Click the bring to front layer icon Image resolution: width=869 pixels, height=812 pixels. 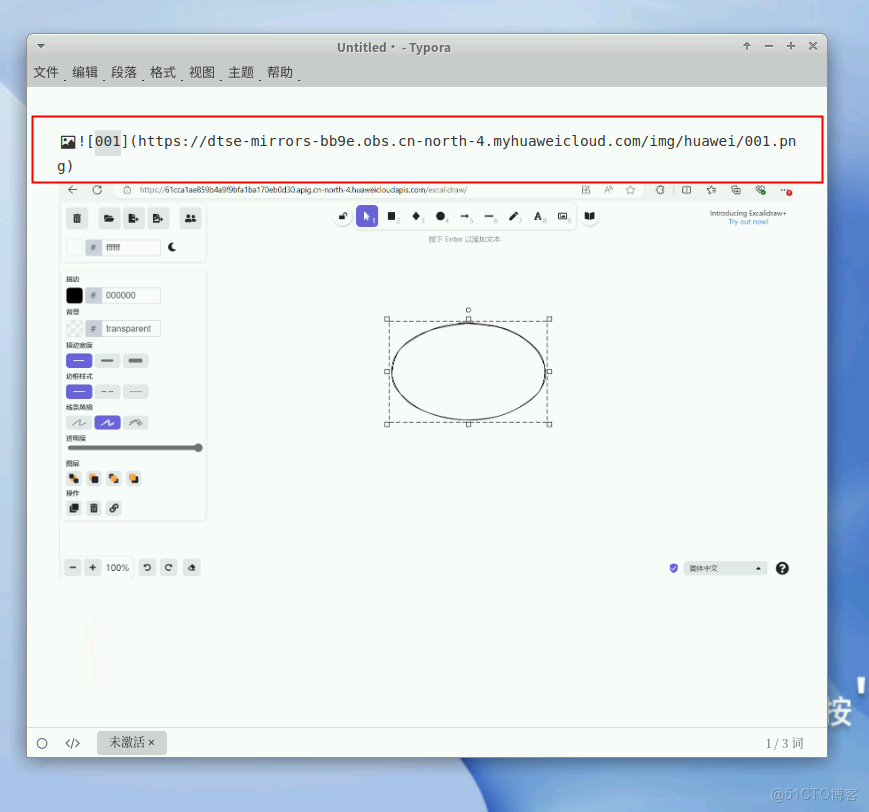pos(134,478)
